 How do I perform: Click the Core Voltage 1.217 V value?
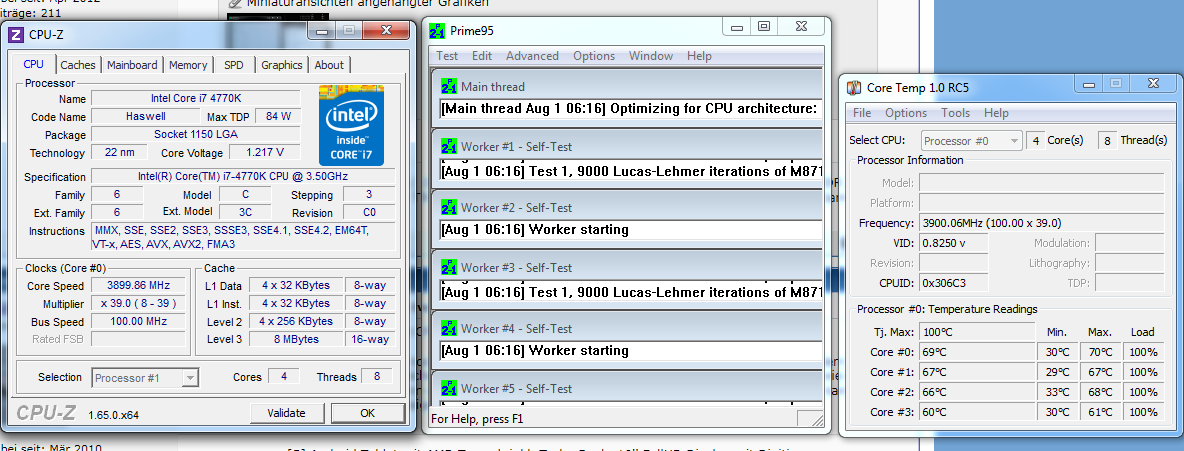pos(265,152)
